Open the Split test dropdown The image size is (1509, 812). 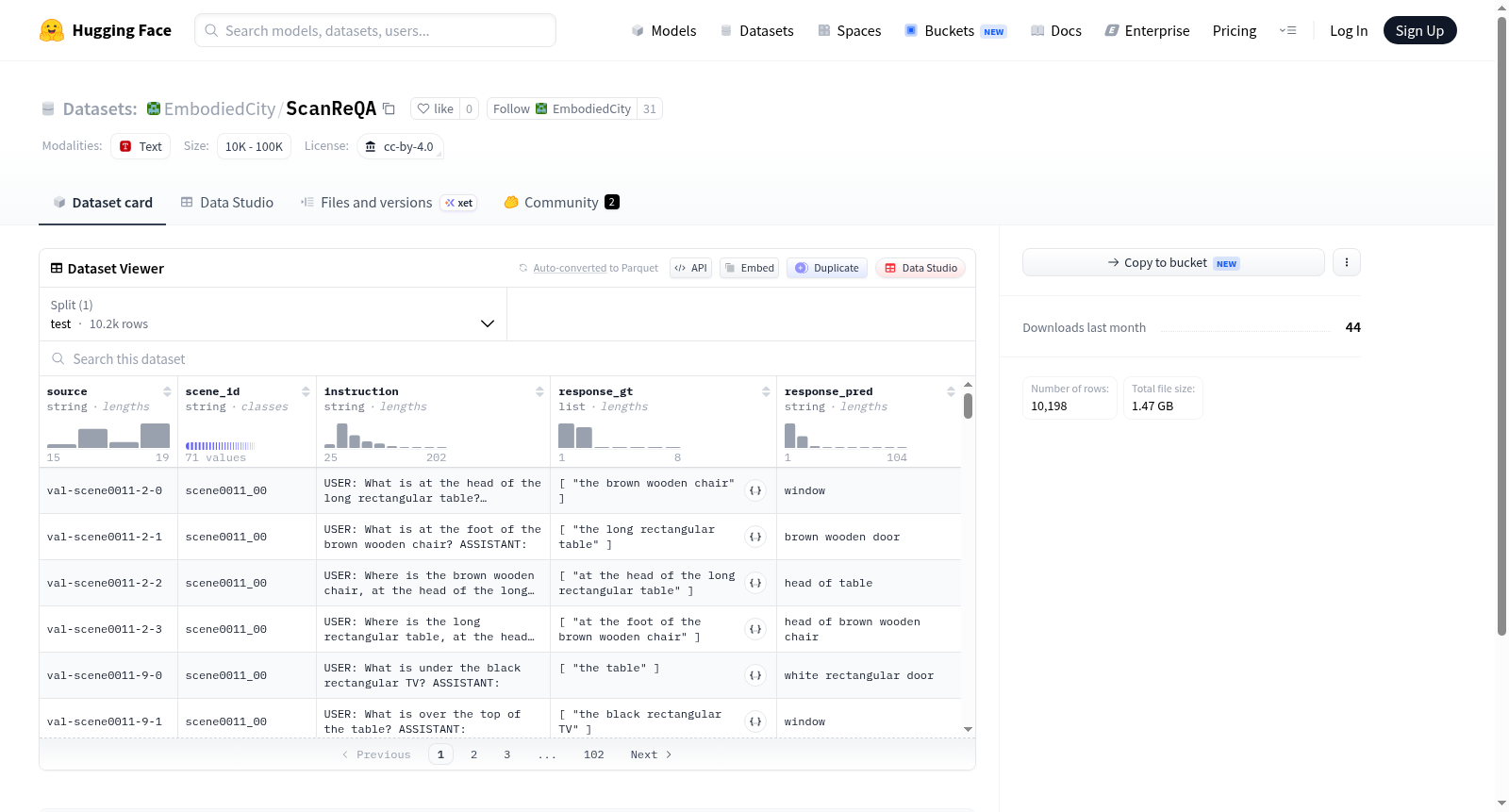(x=273, y=314)
